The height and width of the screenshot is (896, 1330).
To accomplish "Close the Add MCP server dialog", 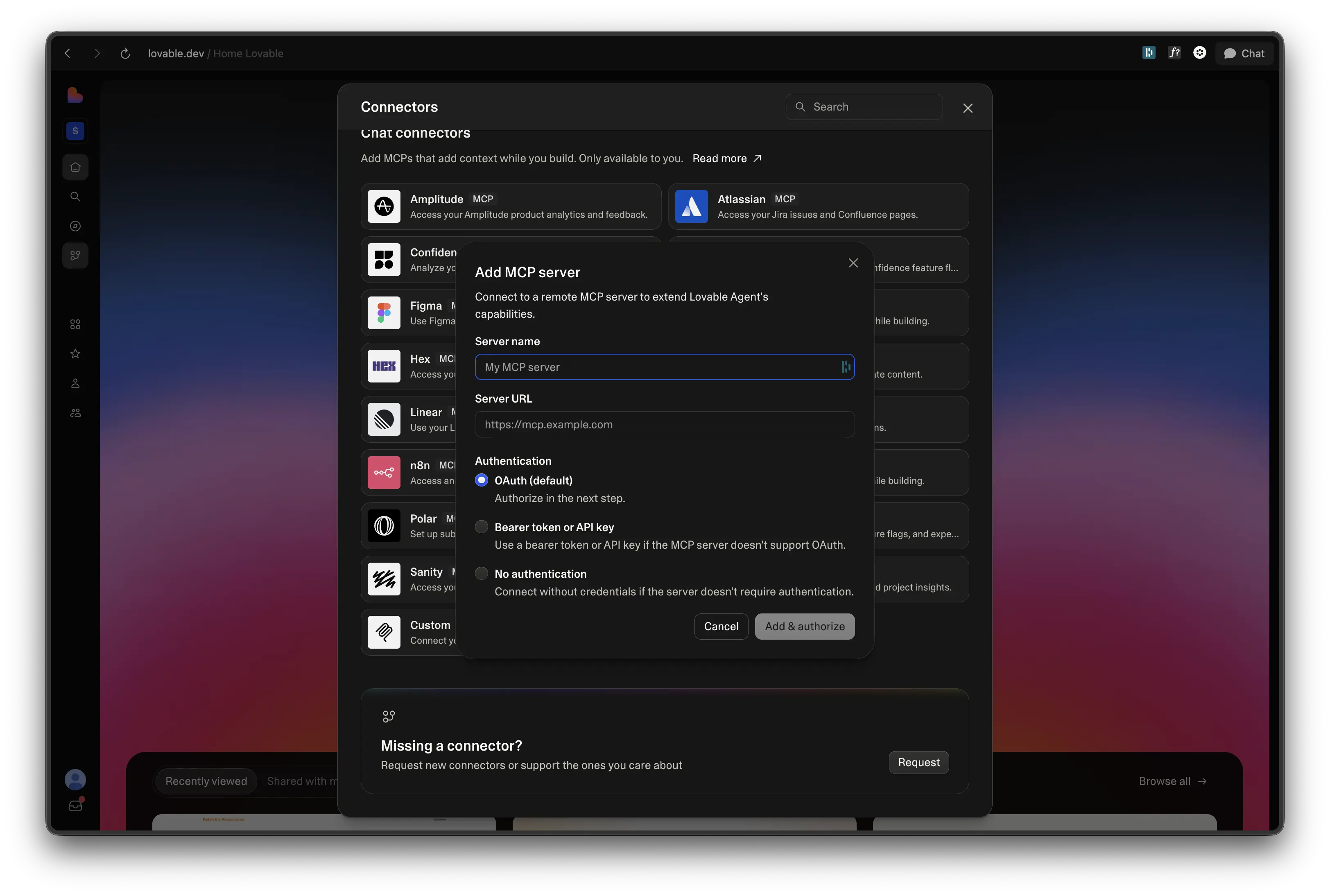I will (853, 263).
